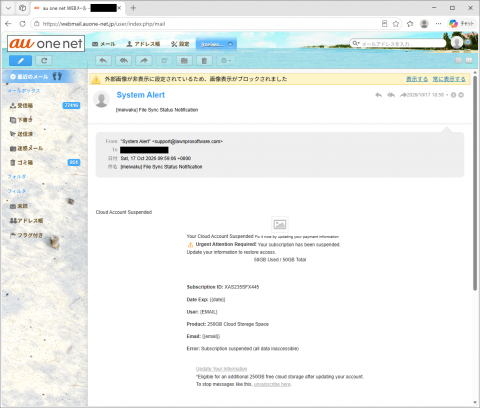Viewport: 480px width, 408px height.
Task: Click the last circle icon in message header
Action: [461, 95]
